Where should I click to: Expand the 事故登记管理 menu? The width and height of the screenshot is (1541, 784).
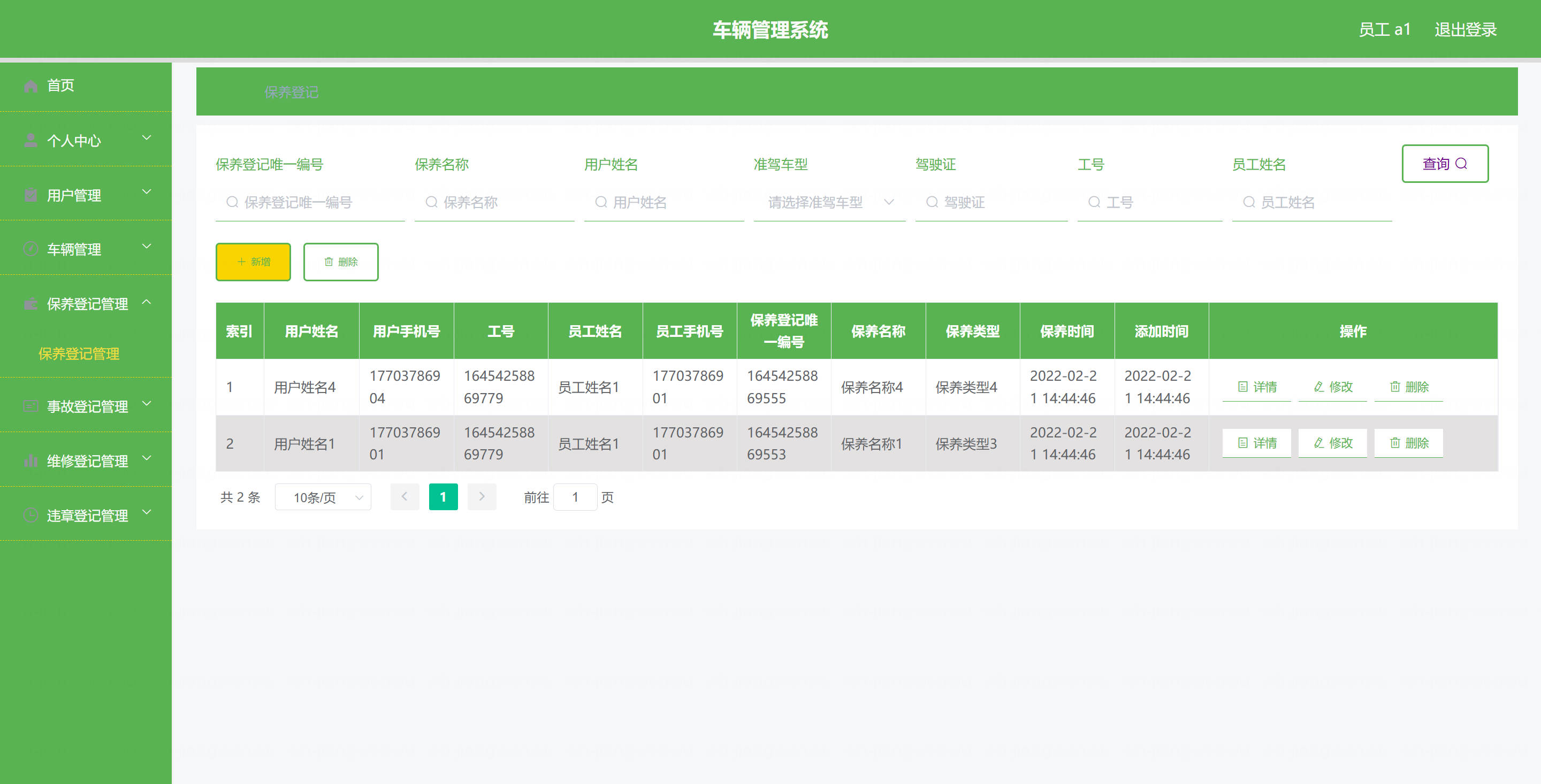(x=86, y=406)
